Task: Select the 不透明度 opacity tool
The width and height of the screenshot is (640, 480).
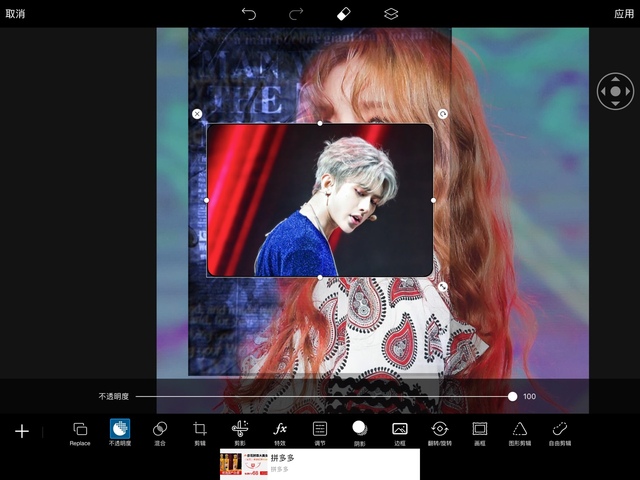Action: click(x=120, y=429)
